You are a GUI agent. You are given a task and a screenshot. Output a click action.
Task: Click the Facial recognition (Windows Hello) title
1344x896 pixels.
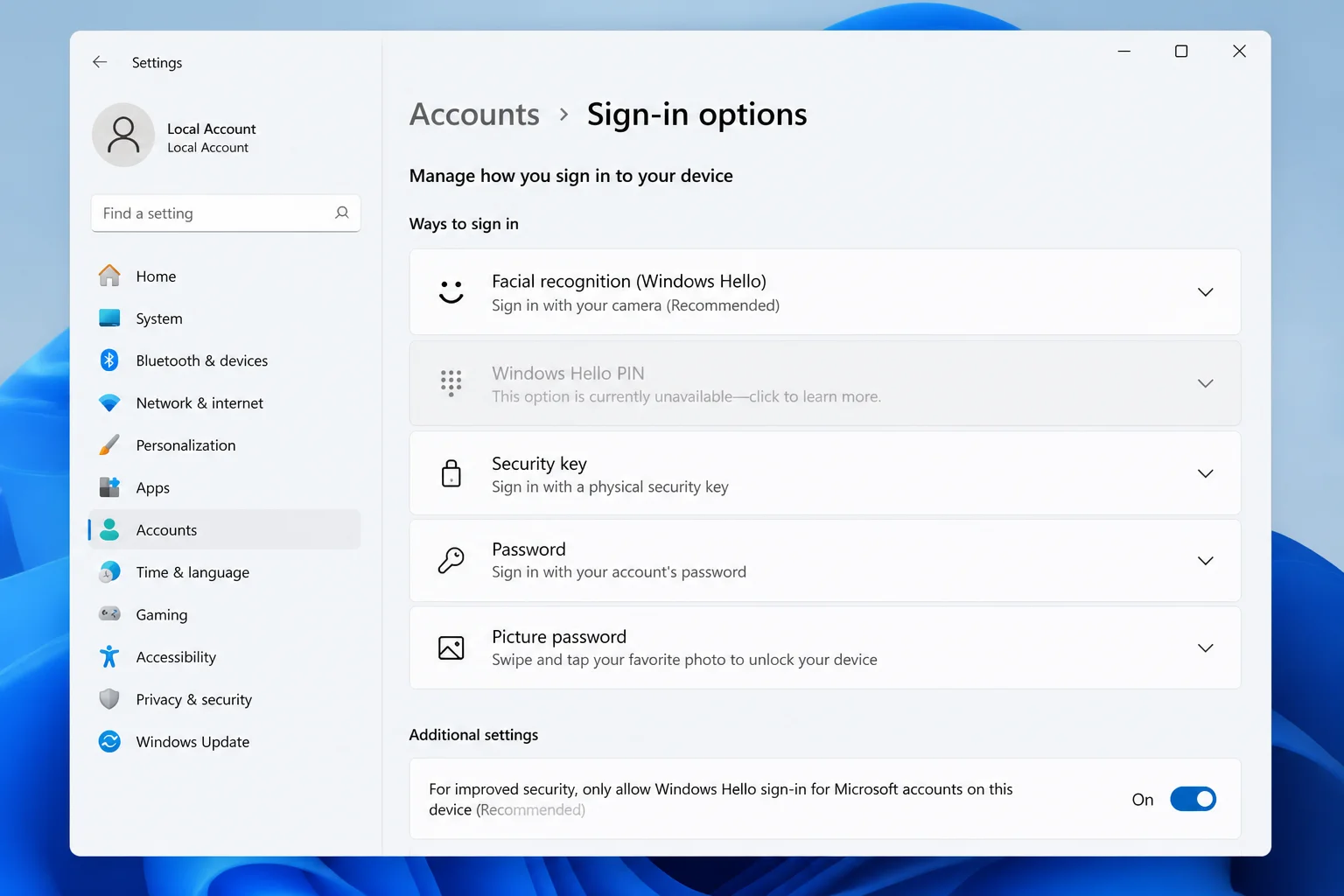point(629,281)
